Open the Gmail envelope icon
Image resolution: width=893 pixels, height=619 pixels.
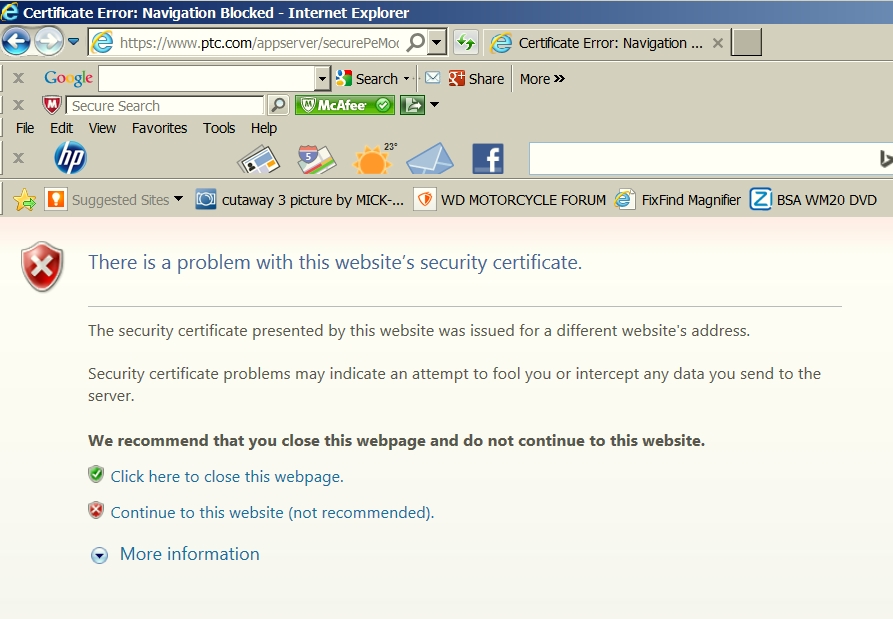[x=432, y=77]
